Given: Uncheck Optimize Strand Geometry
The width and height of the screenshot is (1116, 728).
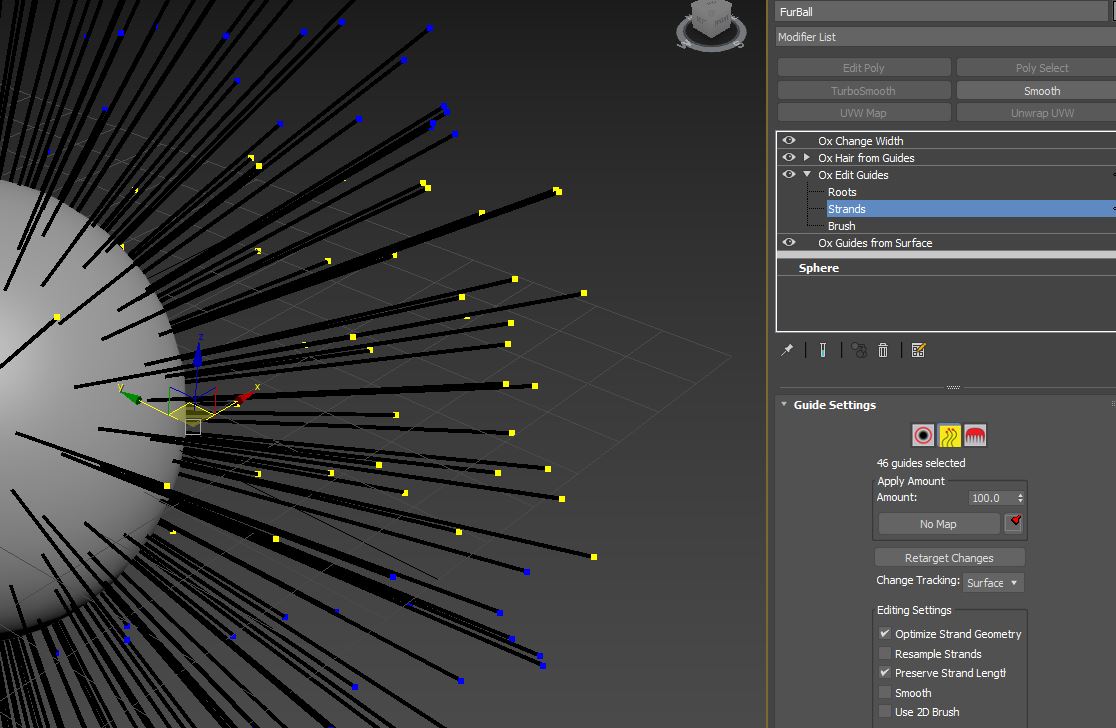Looking at the screenshot, I should pos(885,634).
